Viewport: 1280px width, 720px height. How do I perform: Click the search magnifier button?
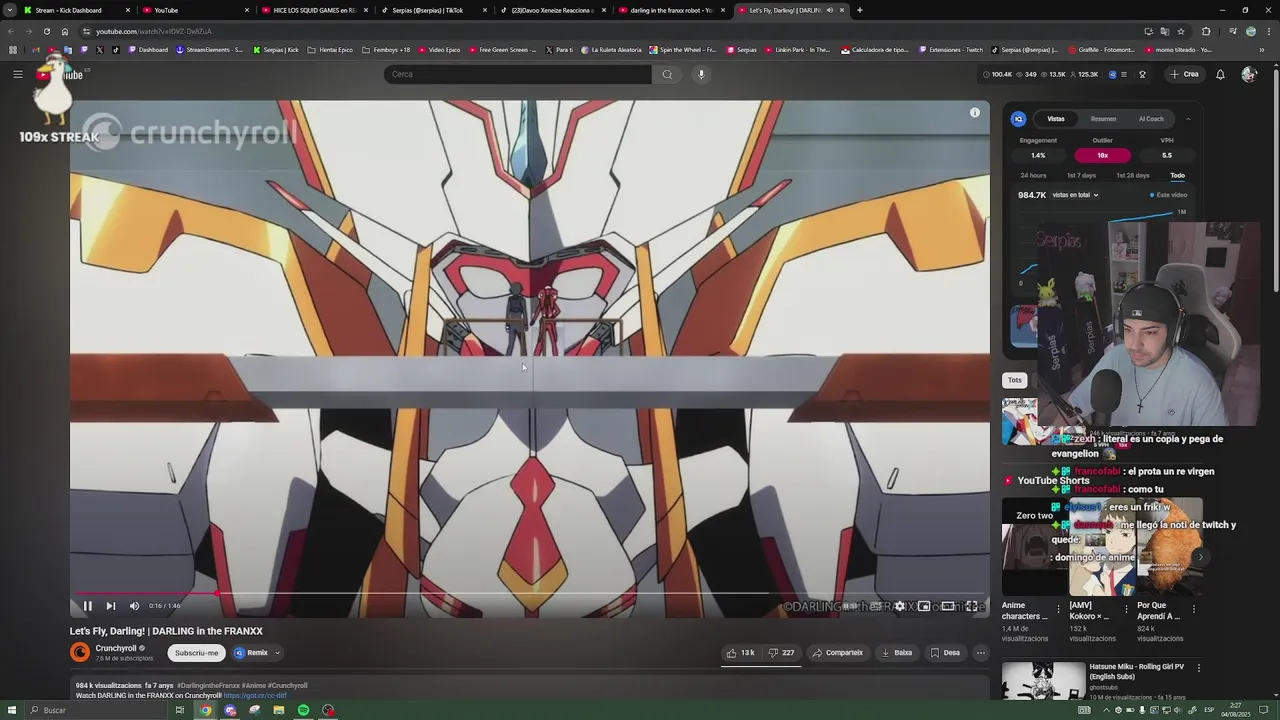(667, 74)
